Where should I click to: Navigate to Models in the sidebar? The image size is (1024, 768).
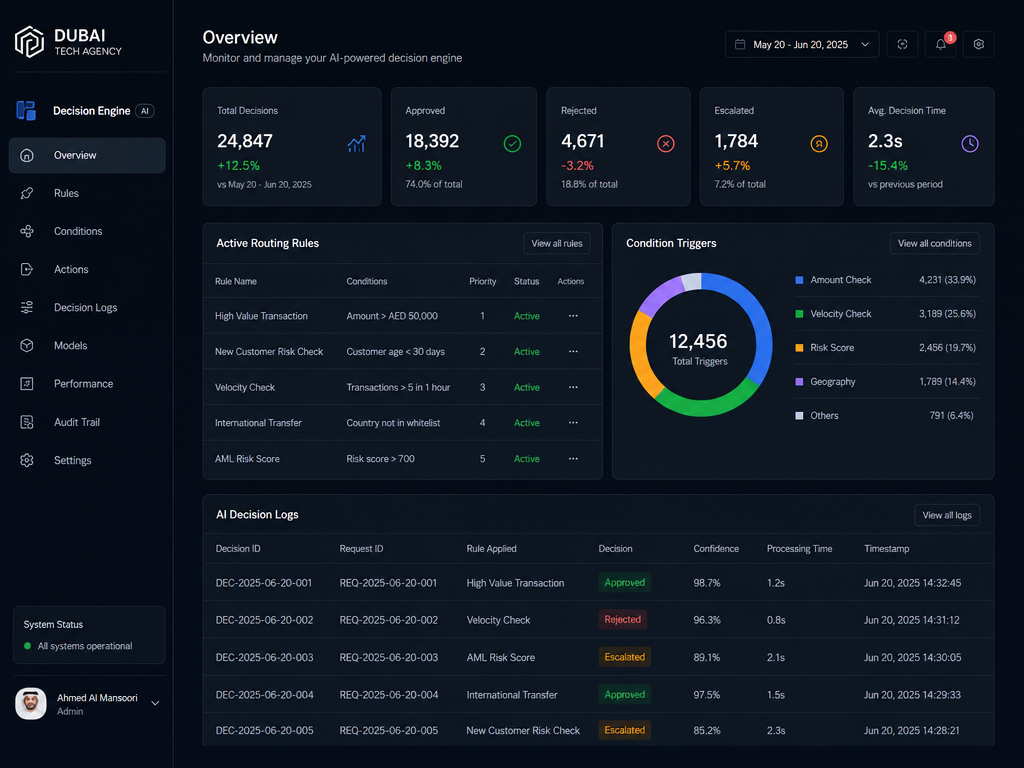pyautogui.click(x=87, y=345)
